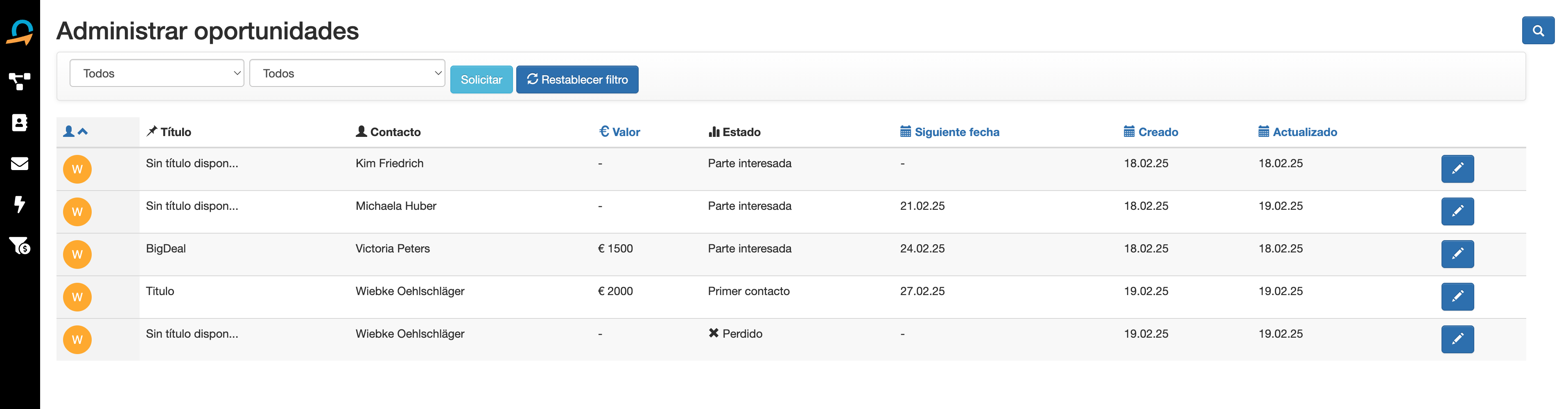Click the lightning bolt icon in sidebar
Image resolution: width=1568 pixels, height=409 pixels.
point(20,204)
